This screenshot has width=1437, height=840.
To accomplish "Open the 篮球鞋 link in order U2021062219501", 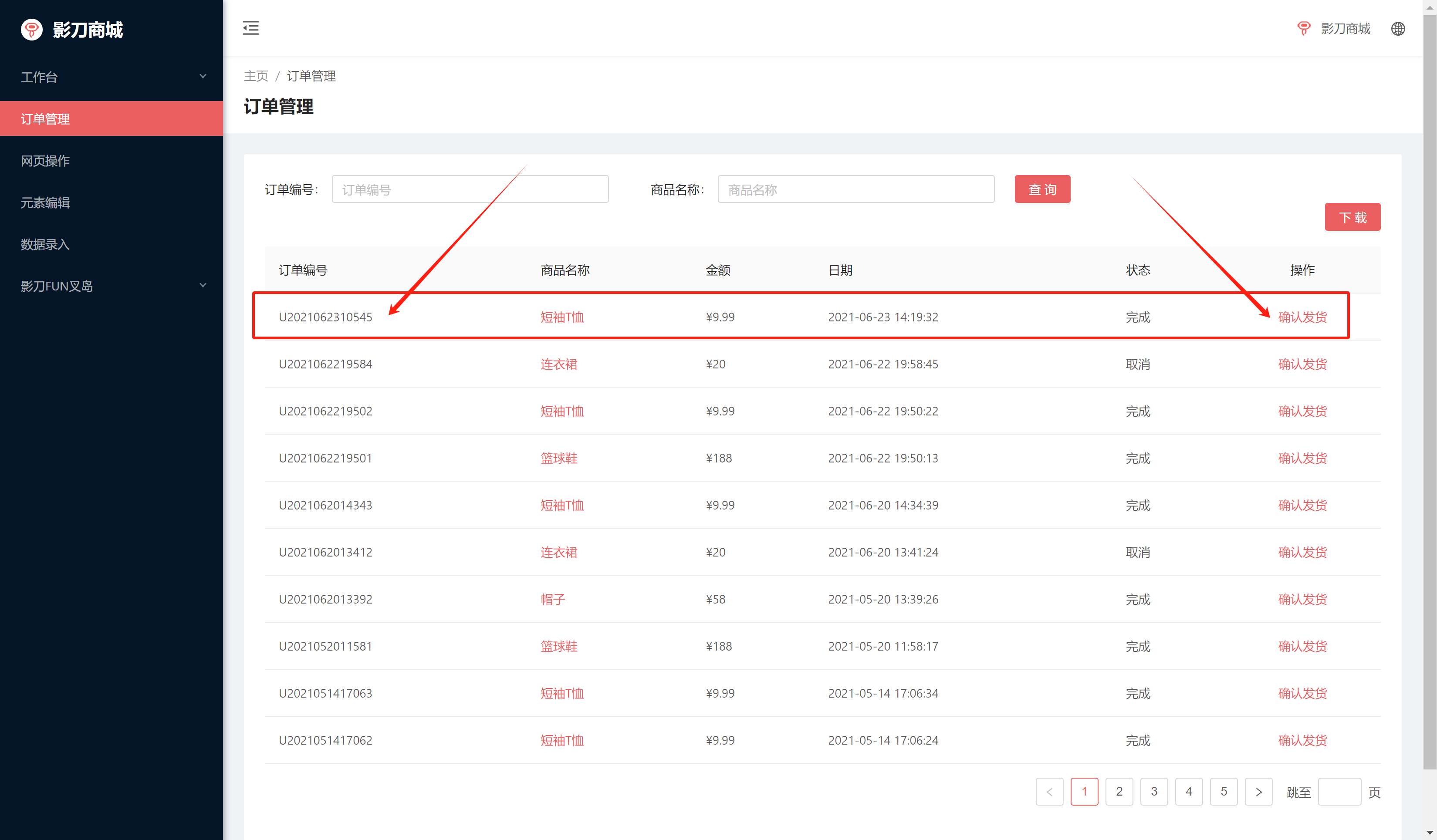I will [559, 458].
